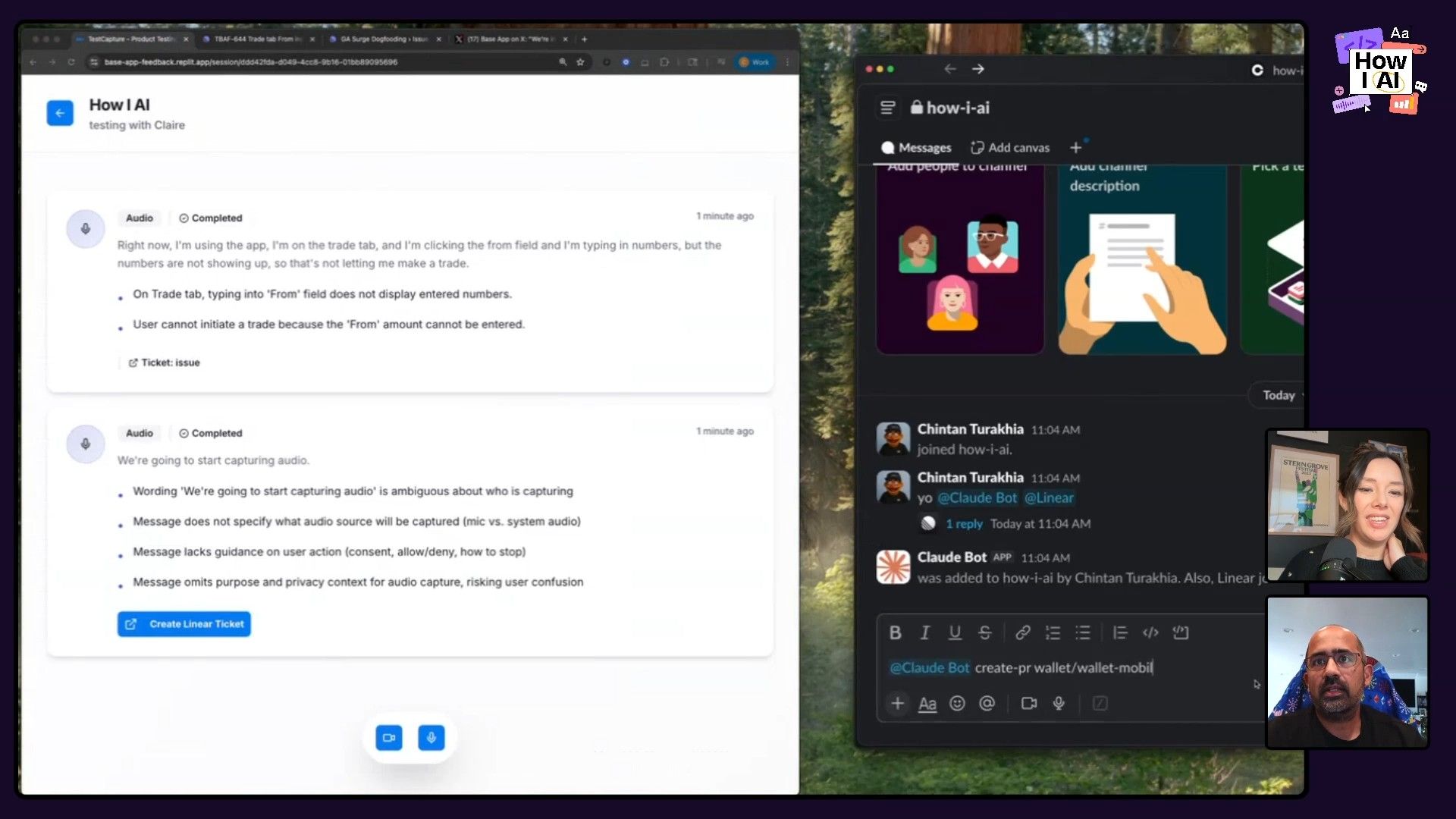Image resolution: width=1456 pixels, height=819 pixels.
Task: Open the 1 reply thread link
Action: click(x=964, y=524)
